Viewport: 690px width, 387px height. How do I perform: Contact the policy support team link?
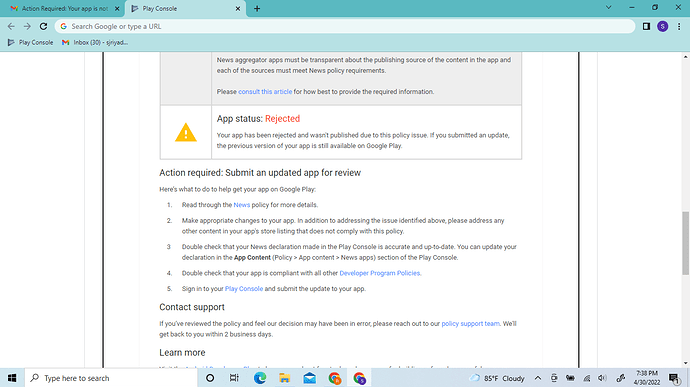(470, 324)
